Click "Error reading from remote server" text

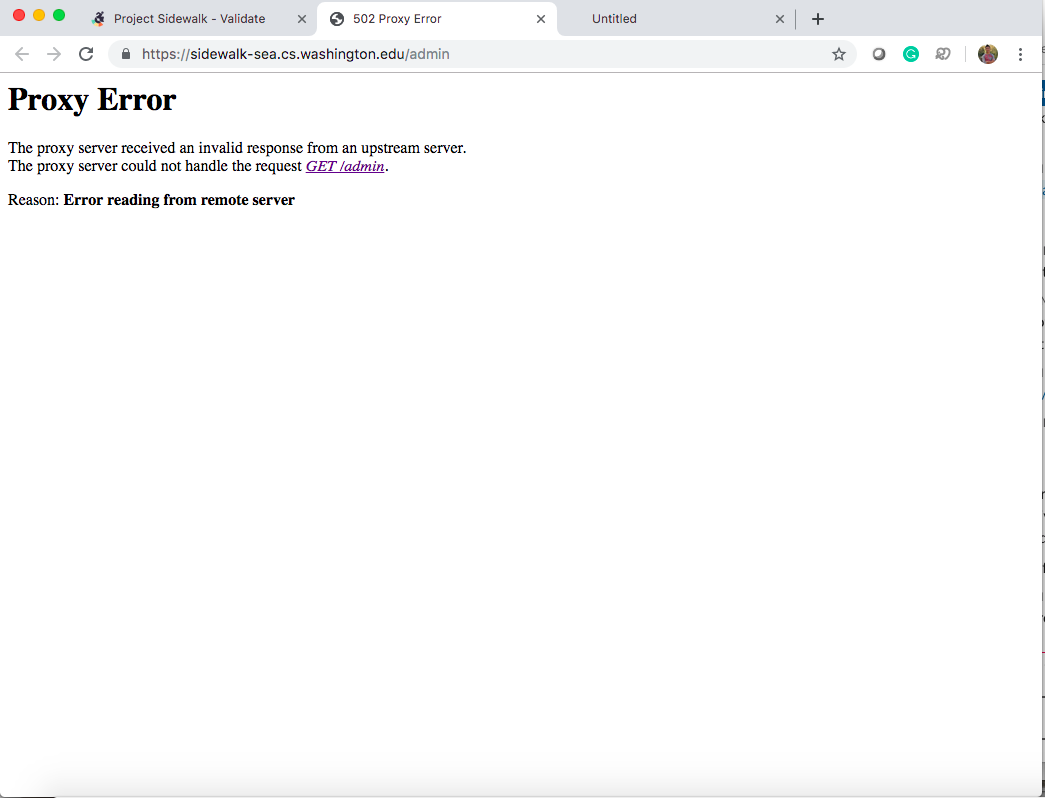(x=179, y=200)
